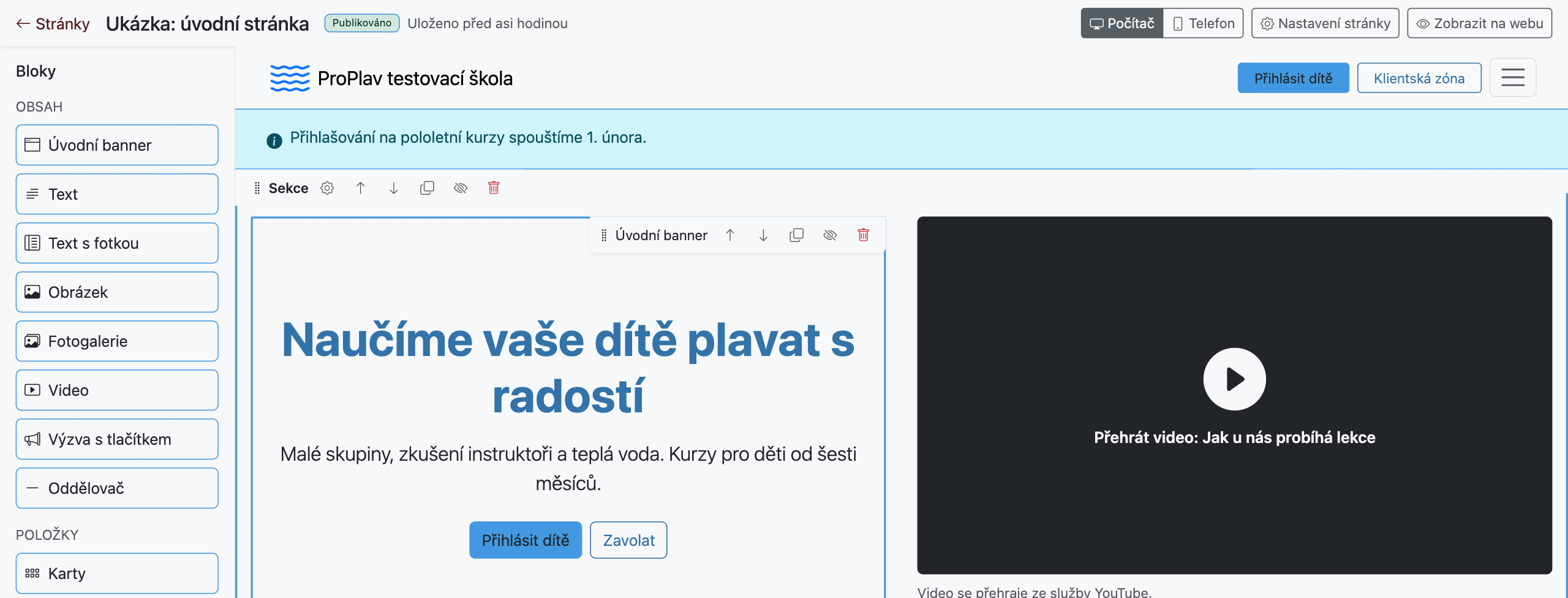This screenshot has height=598, width=1568.
Task: Add Oddělovač block
Action: (117, 488)
